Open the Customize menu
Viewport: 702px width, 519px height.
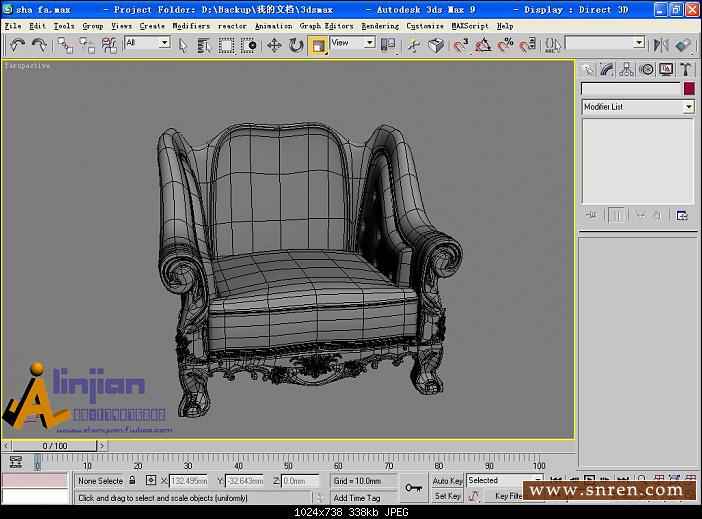pyautogui.click(x=425, y=26)
